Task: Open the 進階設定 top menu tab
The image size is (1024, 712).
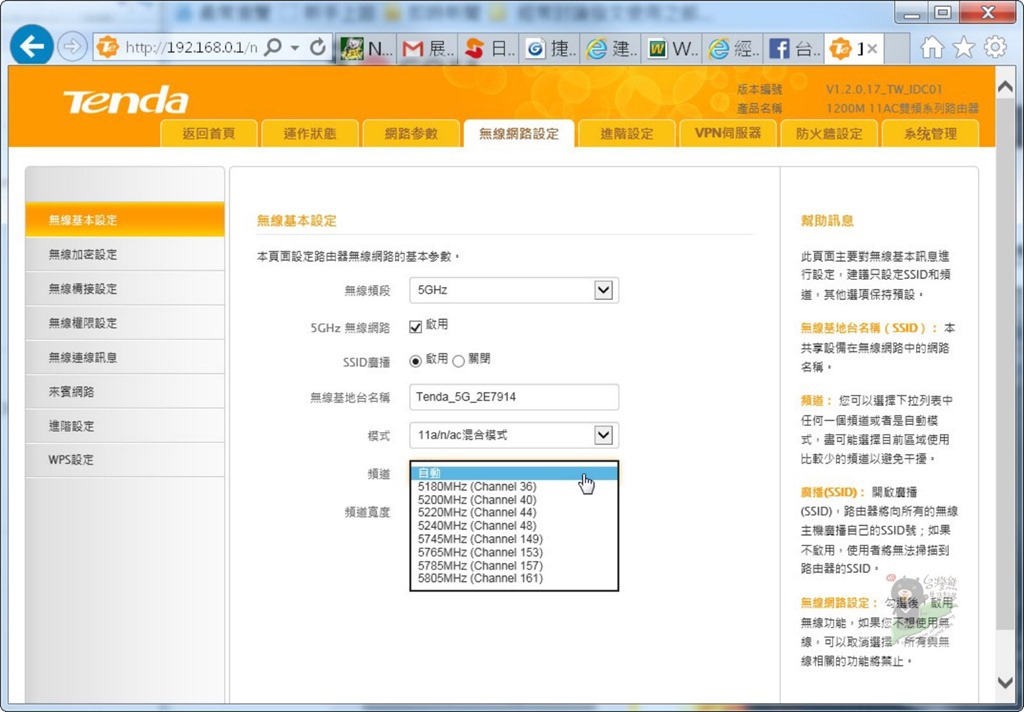Action: point(626,134)
